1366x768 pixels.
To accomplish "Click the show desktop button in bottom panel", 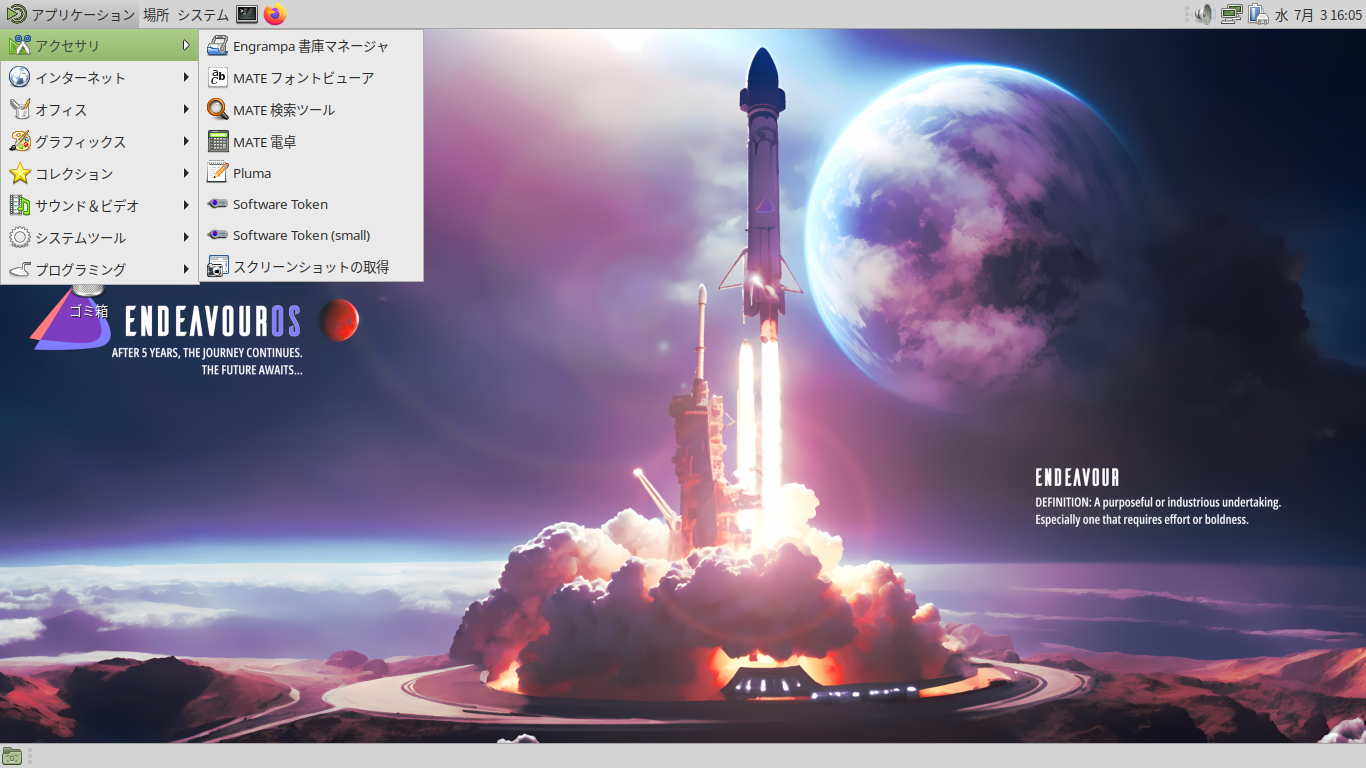I will pos(12,756).
